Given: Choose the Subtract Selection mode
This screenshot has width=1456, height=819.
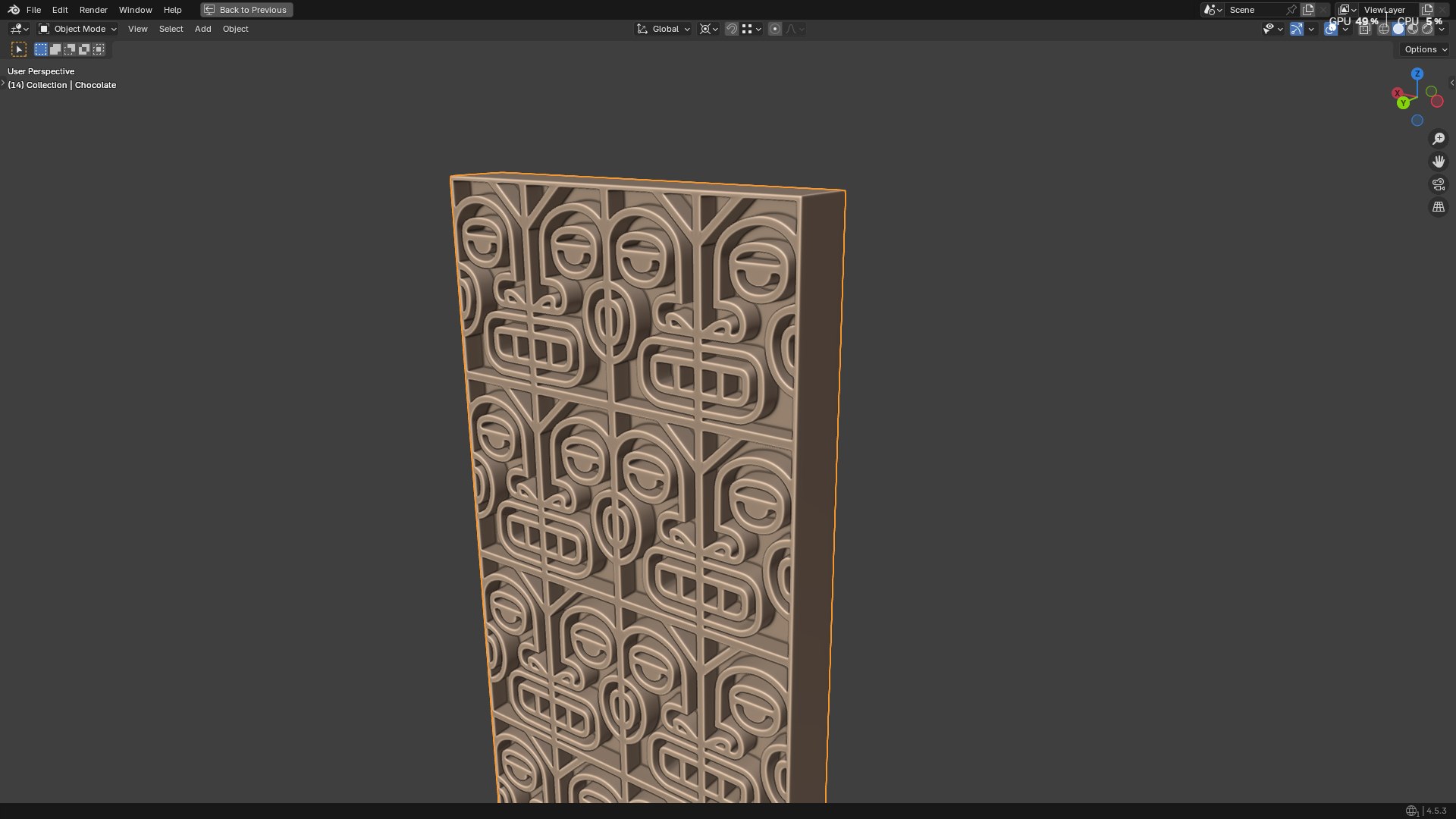Looking at the screenshot, I should coord(70,49).
